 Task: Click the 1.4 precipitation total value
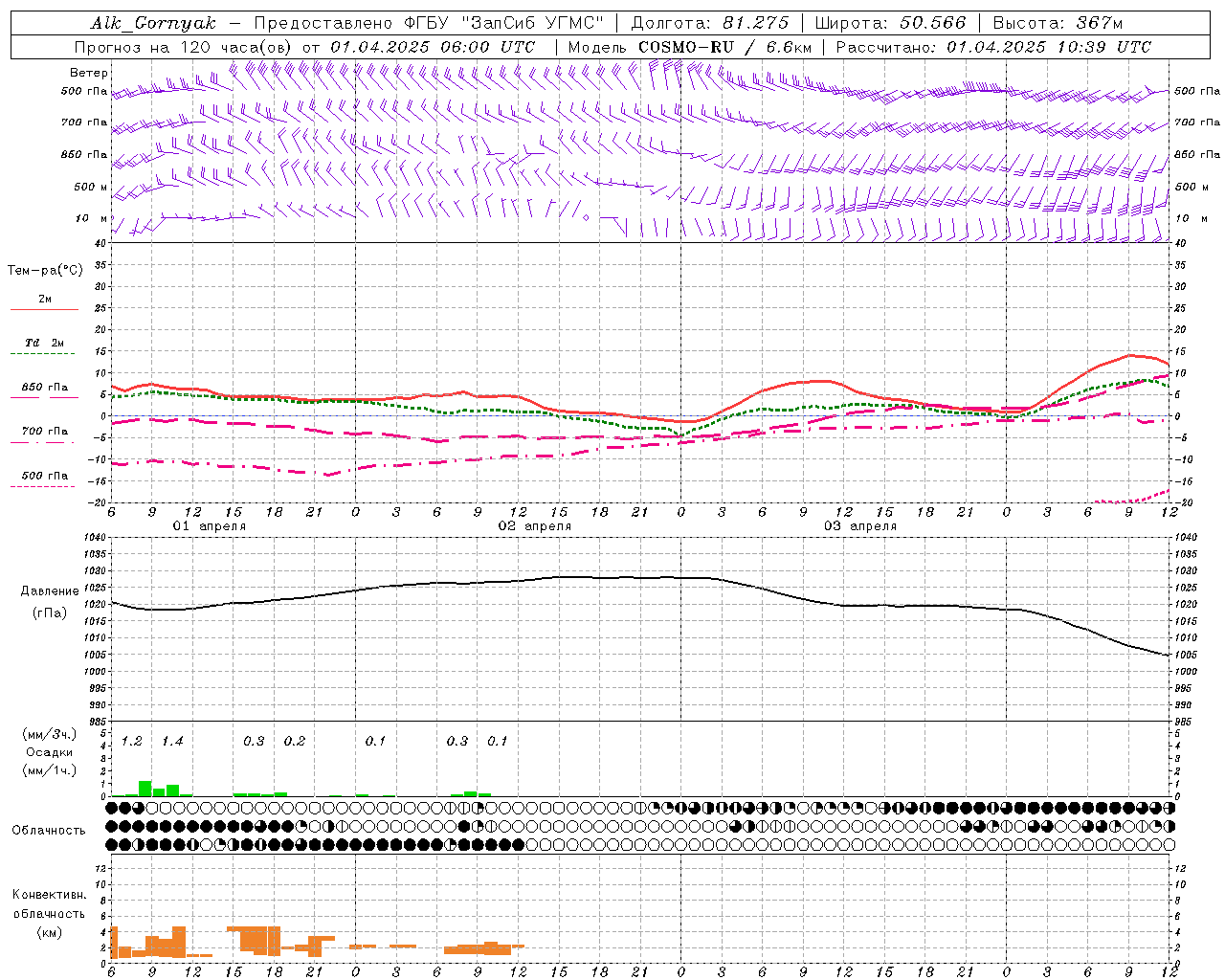coord(172,742)
